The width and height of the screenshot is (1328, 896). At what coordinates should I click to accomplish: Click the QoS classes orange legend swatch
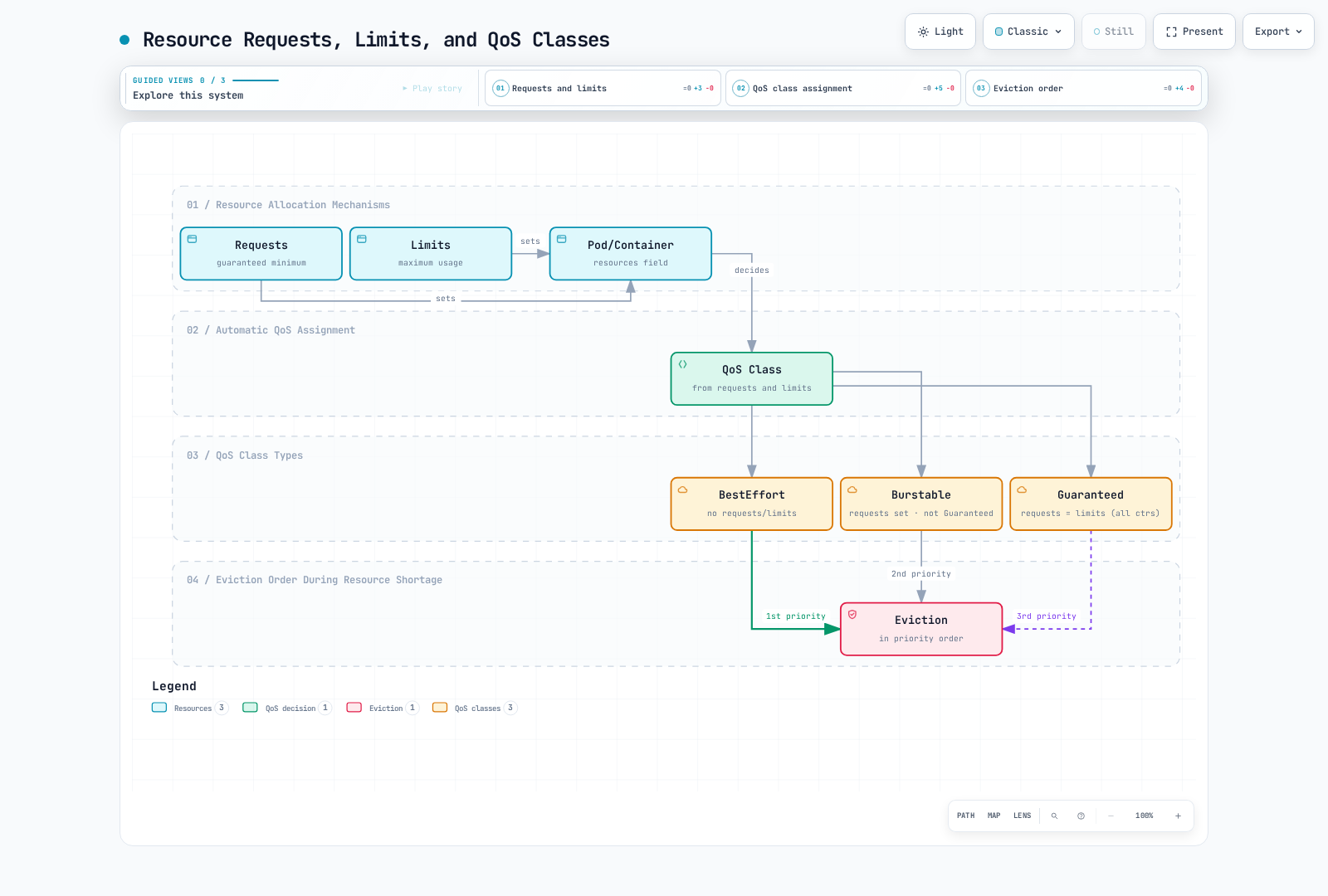(440, 708)
